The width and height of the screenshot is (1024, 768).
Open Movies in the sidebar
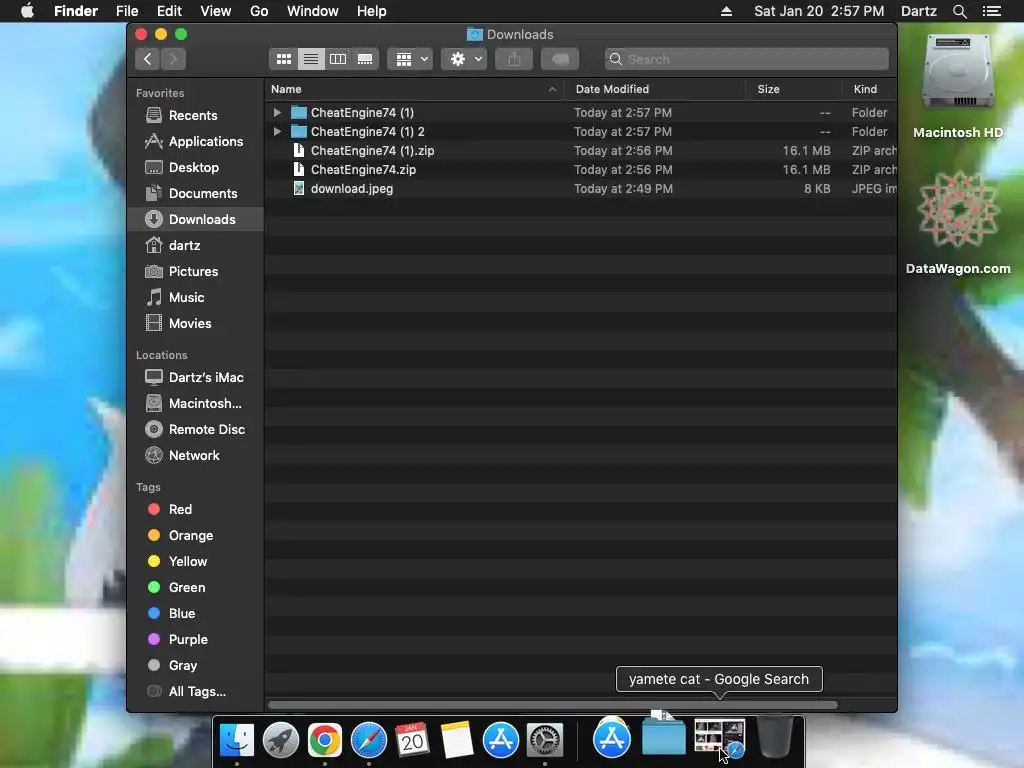tap(195, 323)
